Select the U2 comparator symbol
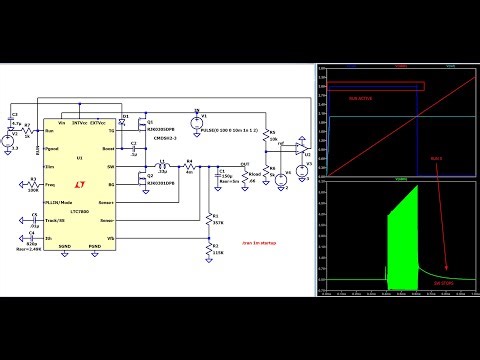 302,148
